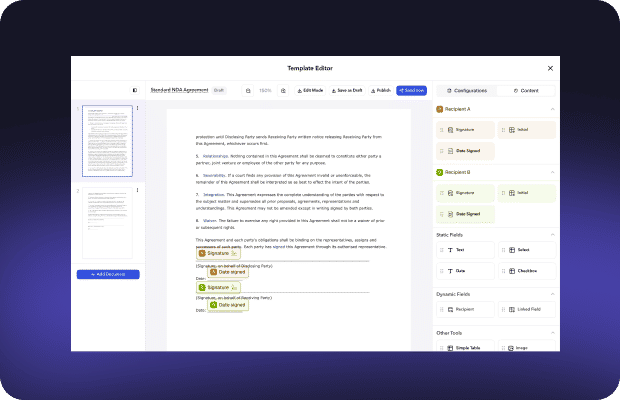The height and width of the screenshot is (400, 620).
Task: Select Recipient A Initial field tile
Action: click(x=527, y=130)
